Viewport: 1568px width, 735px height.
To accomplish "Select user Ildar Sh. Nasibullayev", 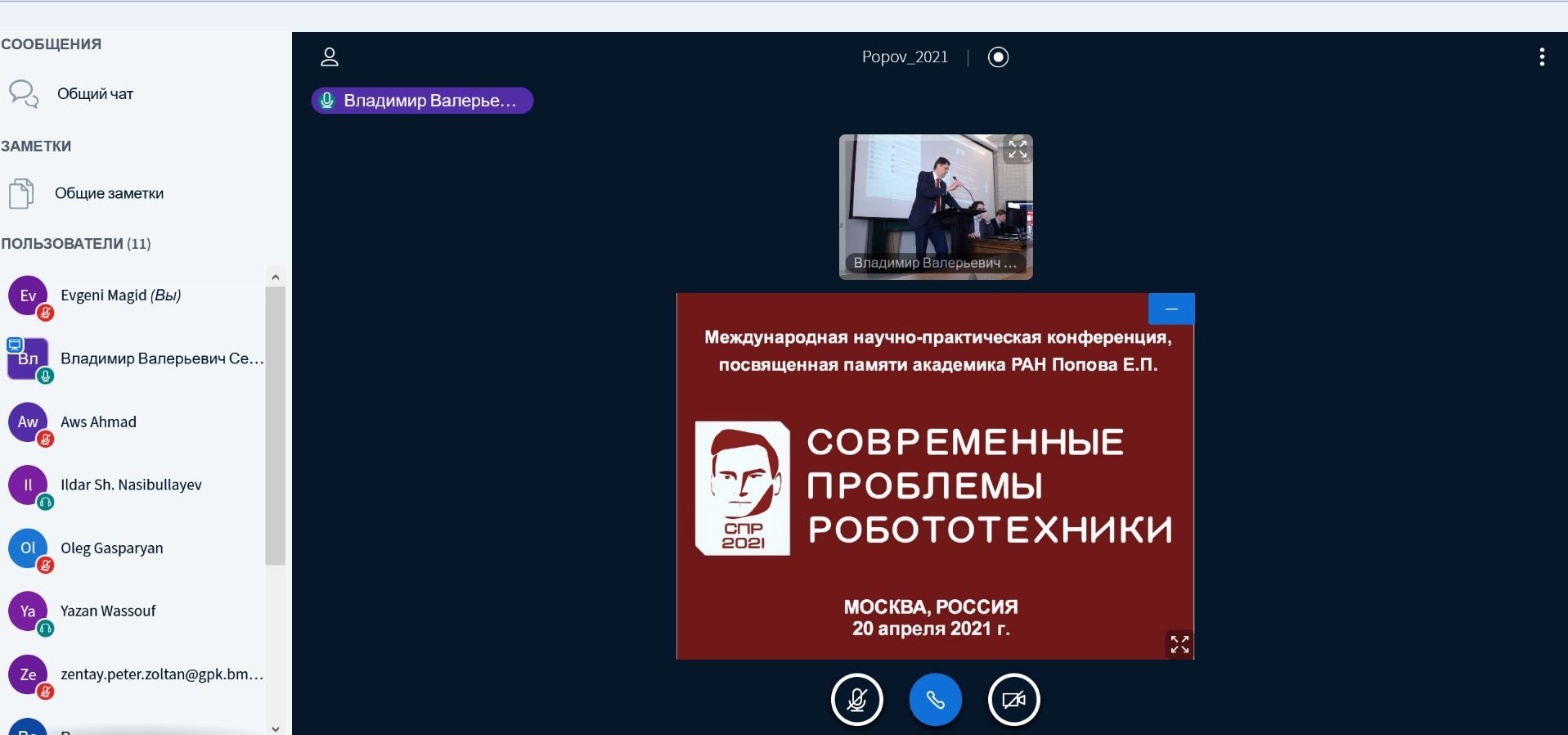I will tap(133, 485).
